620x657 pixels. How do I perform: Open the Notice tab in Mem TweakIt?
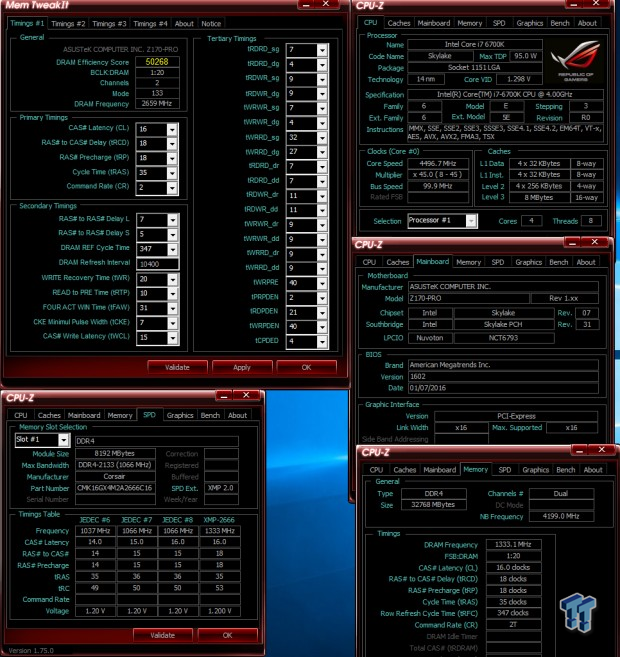point(211,24)
